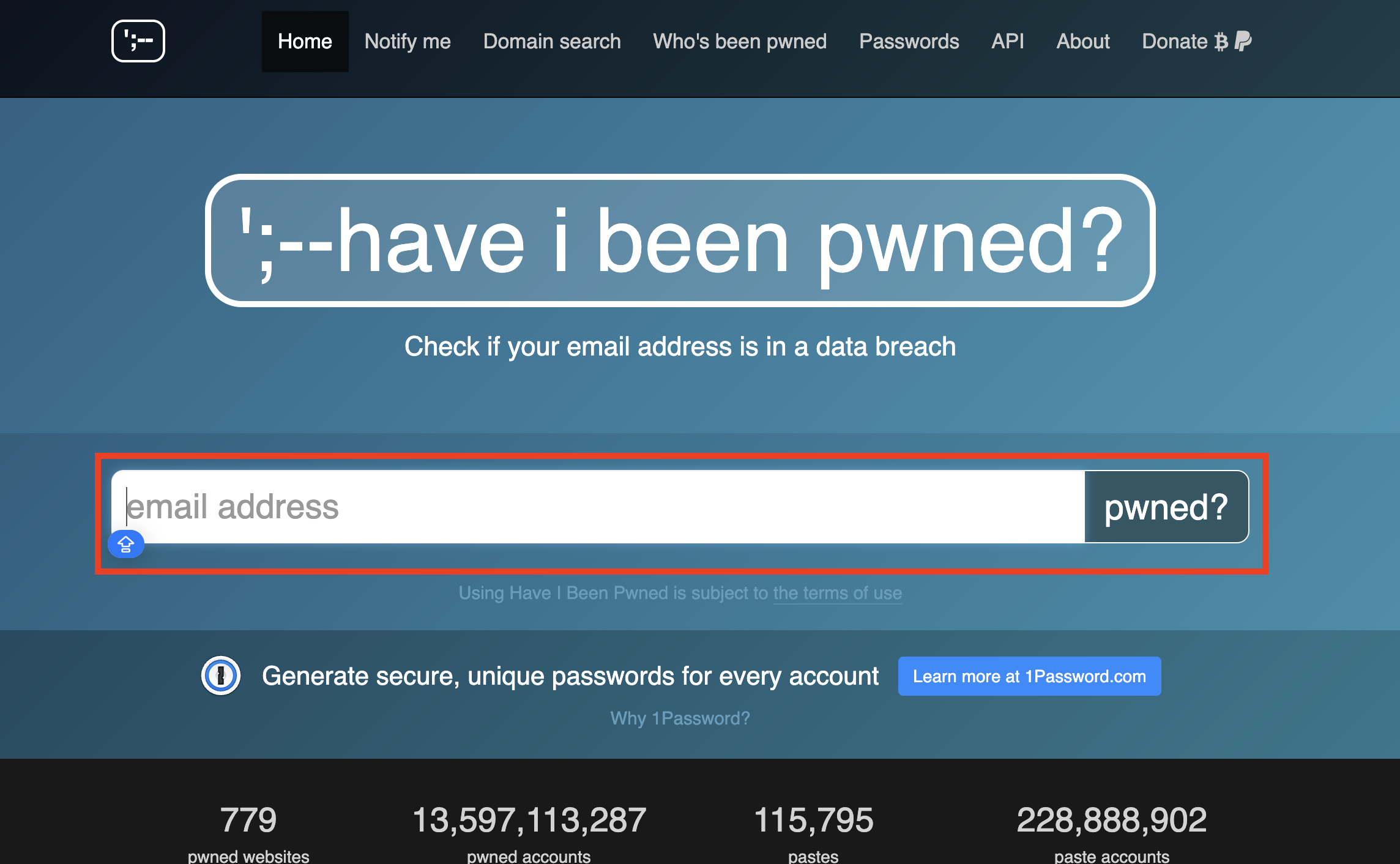Navigate to Passwords page
Screen dimensions: 1400x864
[909, 41]
